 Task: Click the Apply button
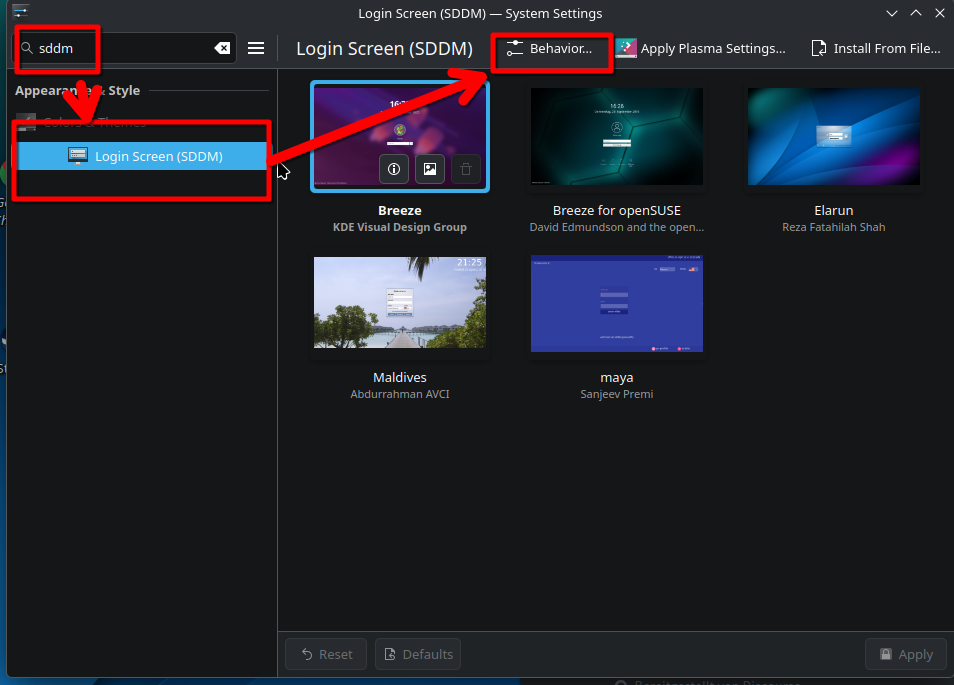pyautogui.click(x=905, y=654)
